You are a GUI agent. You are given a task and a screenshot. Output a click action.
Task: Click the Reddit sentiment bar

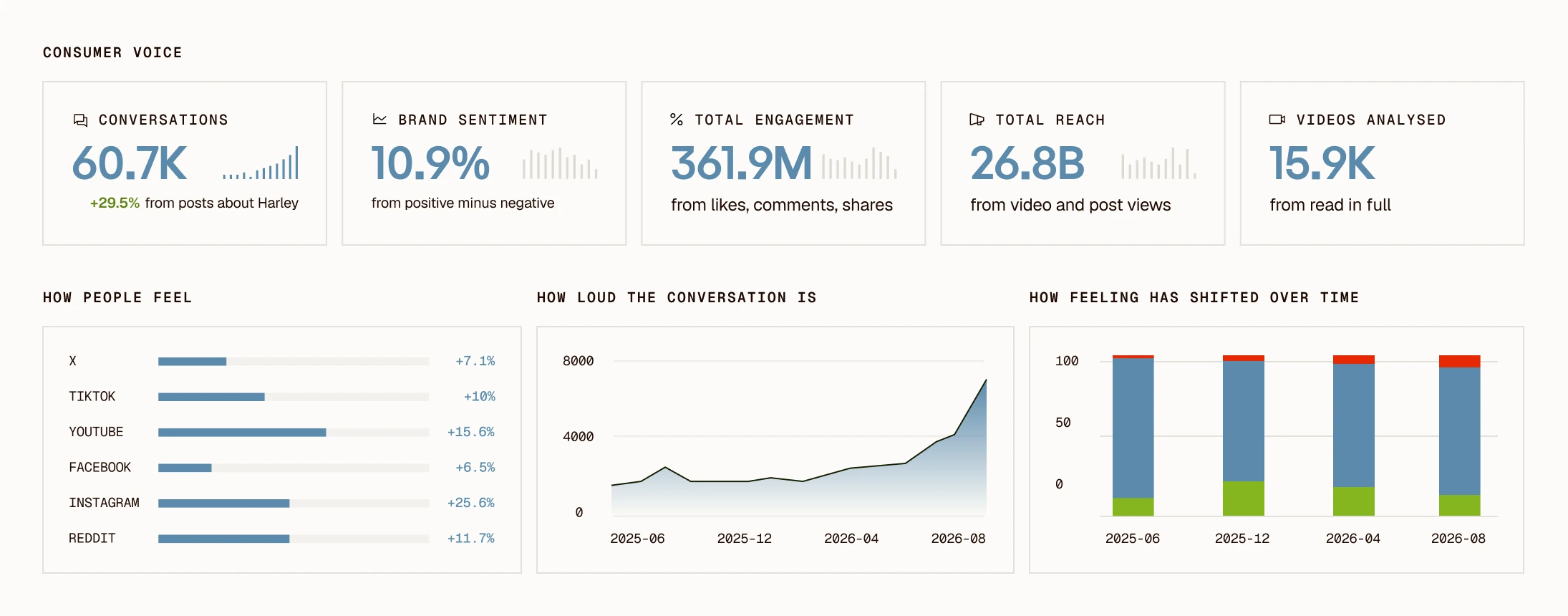[x=294, y=539]
